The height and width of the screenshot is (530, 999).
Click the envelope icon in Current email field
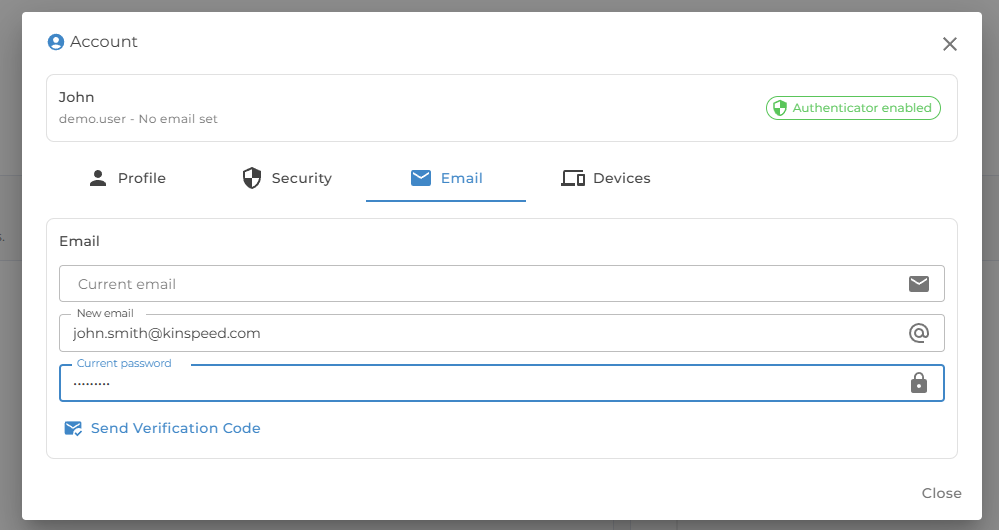(919, 283)
